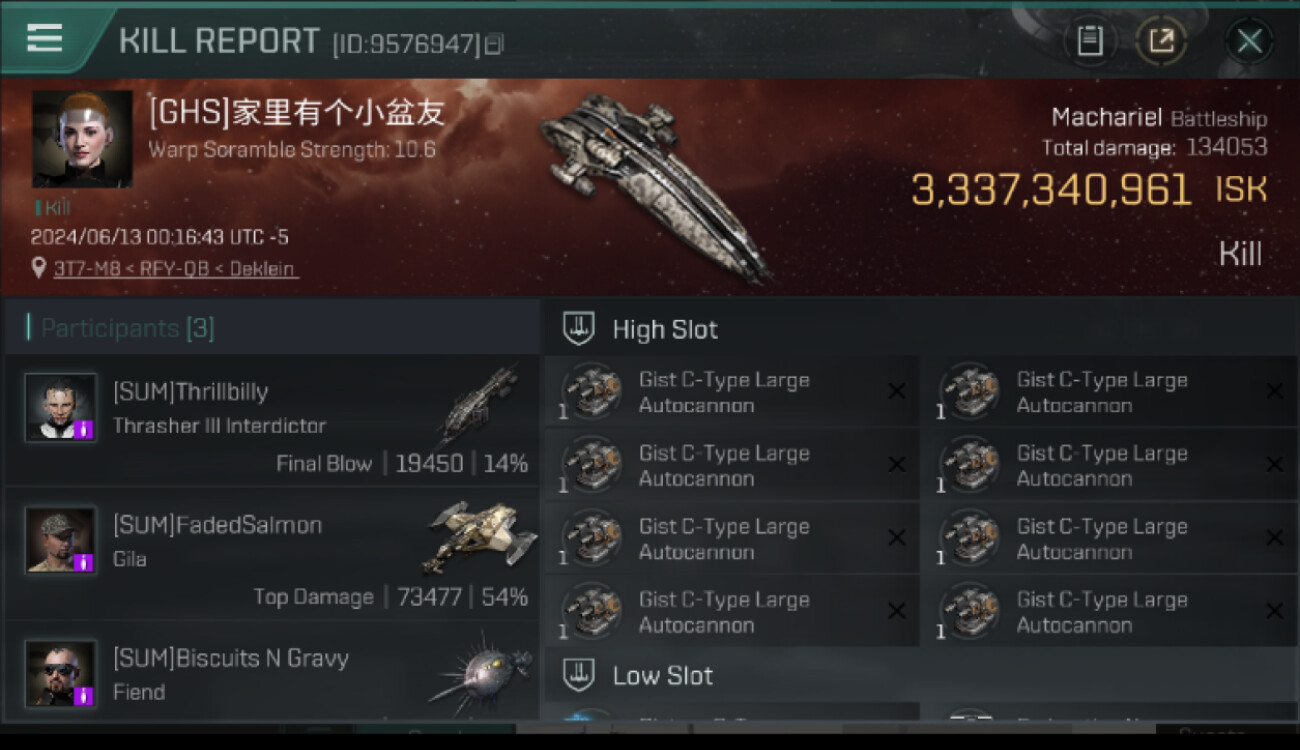Copy the kill report ID
The width and height of the screenshot is (1300, 750).
495,44
